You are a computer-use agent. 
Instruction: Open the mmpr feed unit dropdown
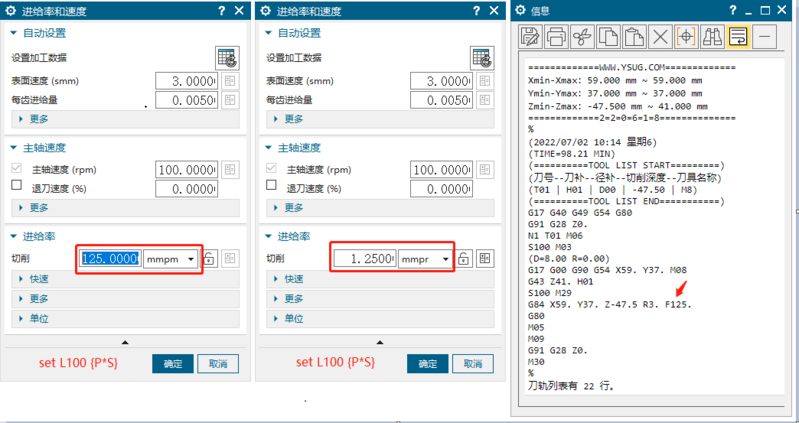click(425, 259)
